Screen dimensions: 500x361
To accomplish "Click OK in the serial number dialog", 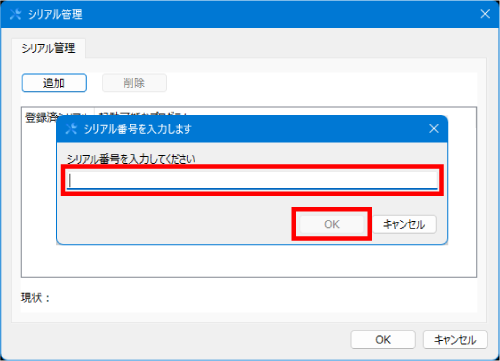I will [332, 224].
